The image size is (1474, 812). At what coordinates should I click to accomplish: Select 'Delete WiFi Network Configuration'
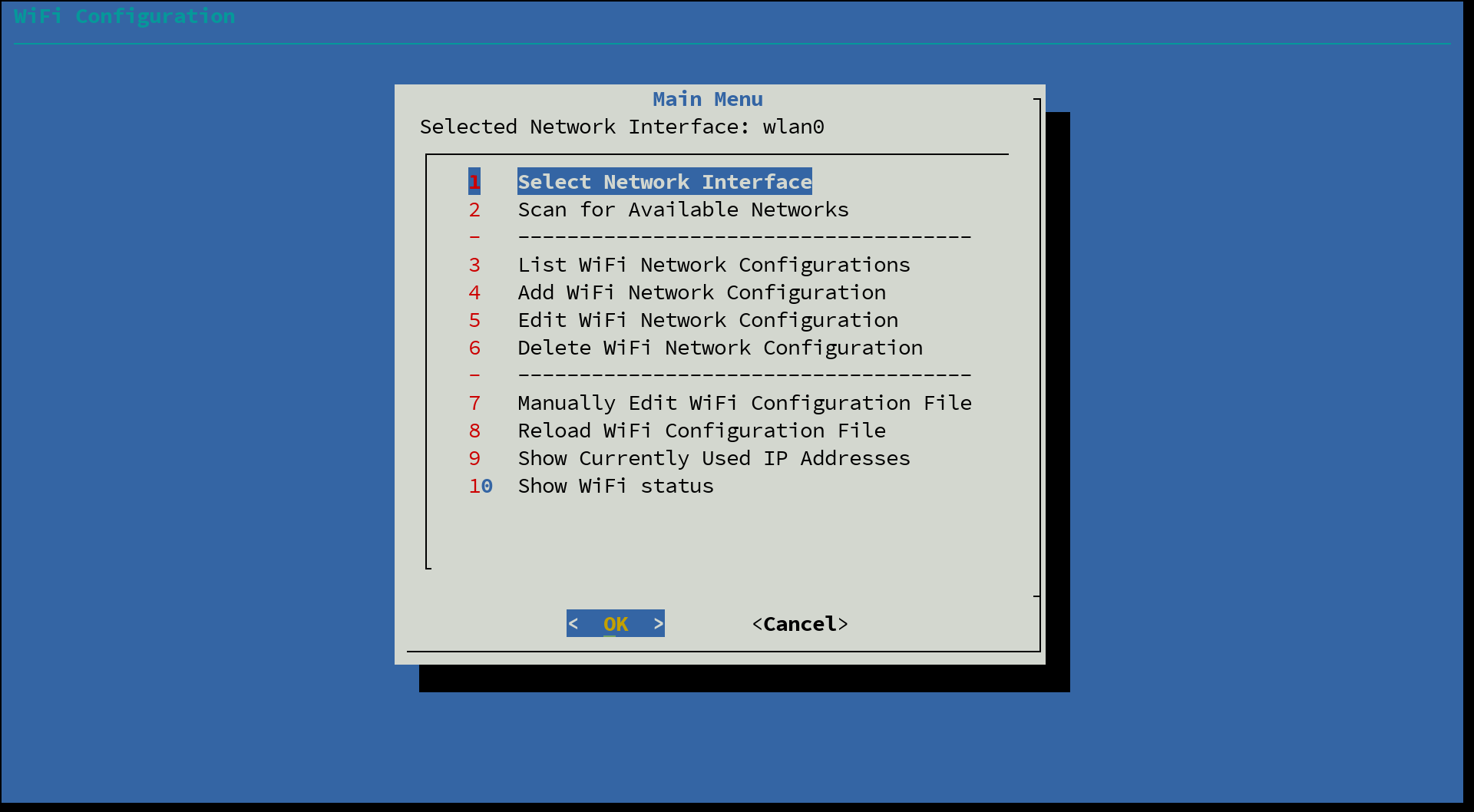[x=720, y=348]
